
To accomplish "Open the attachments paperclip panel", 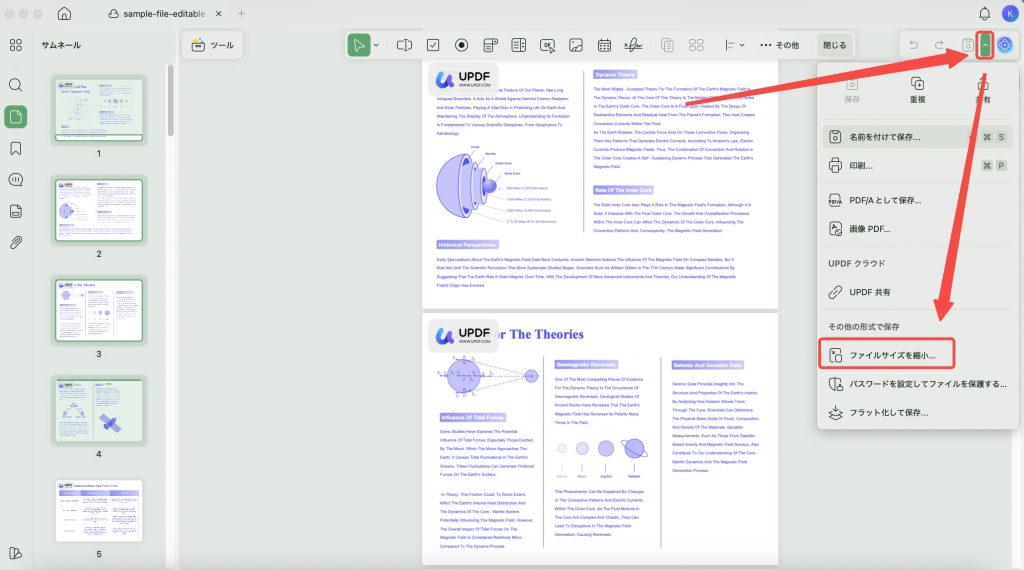I will [x=16, y=242].
